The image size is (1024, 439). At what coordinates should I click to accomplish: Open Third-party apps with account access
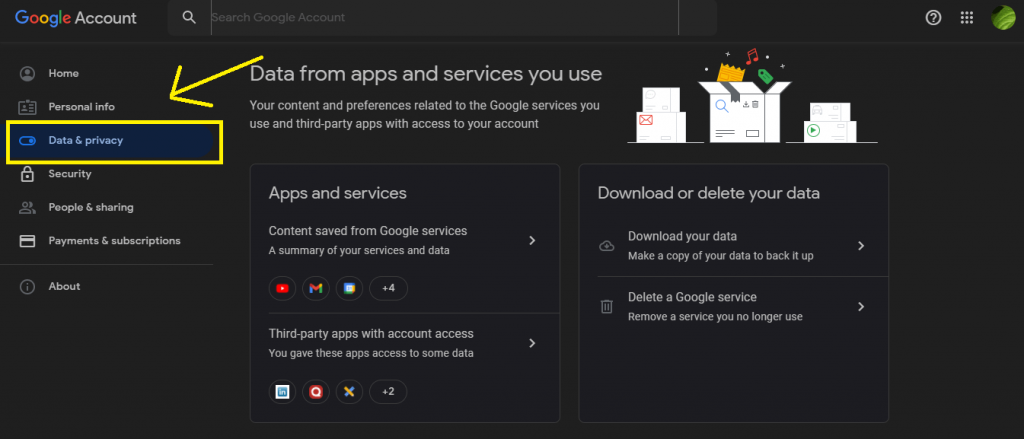(x=405, y=343)
